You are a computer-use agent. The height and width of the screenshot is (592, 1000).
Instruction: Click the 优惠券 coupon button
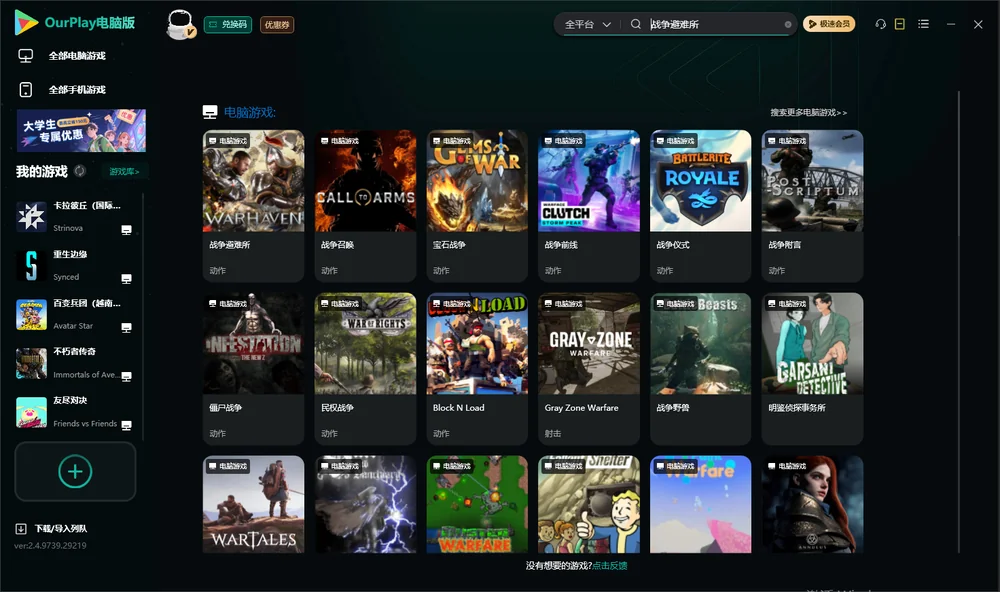(277, 25)
